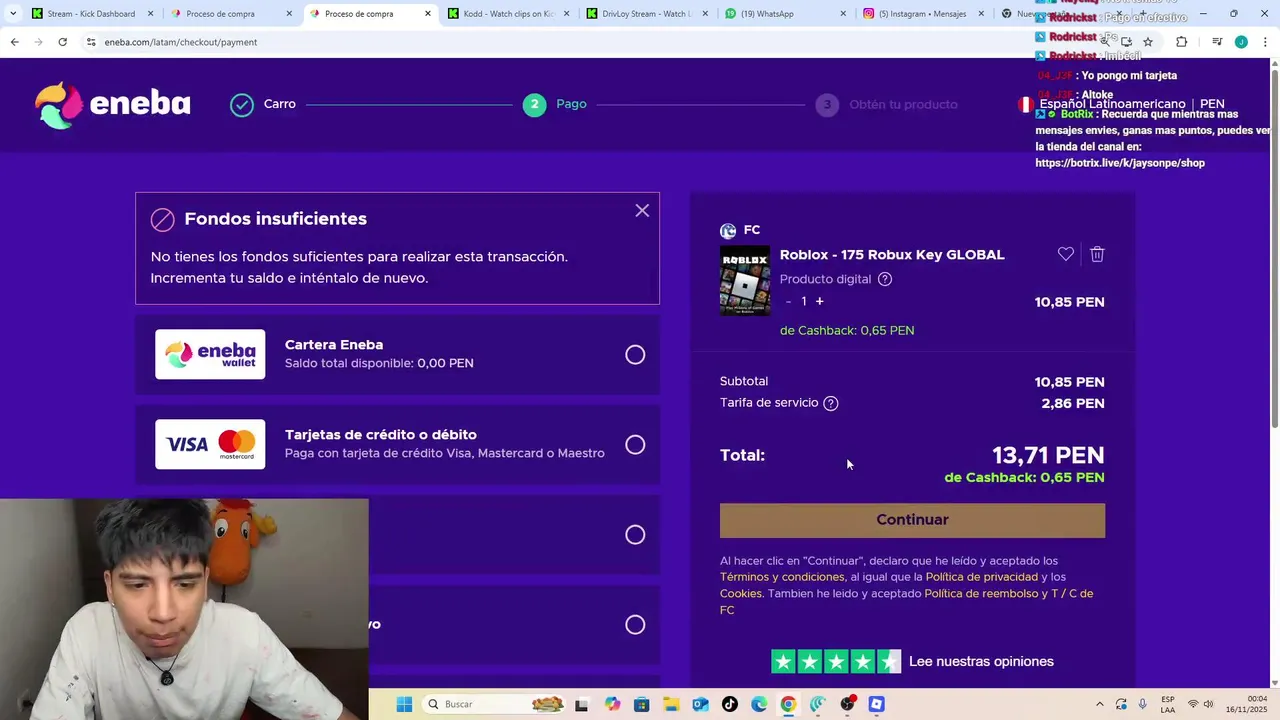Switch to Instagram Mensajes tab
The image size is (1280, 720).
tap(921, 14)
